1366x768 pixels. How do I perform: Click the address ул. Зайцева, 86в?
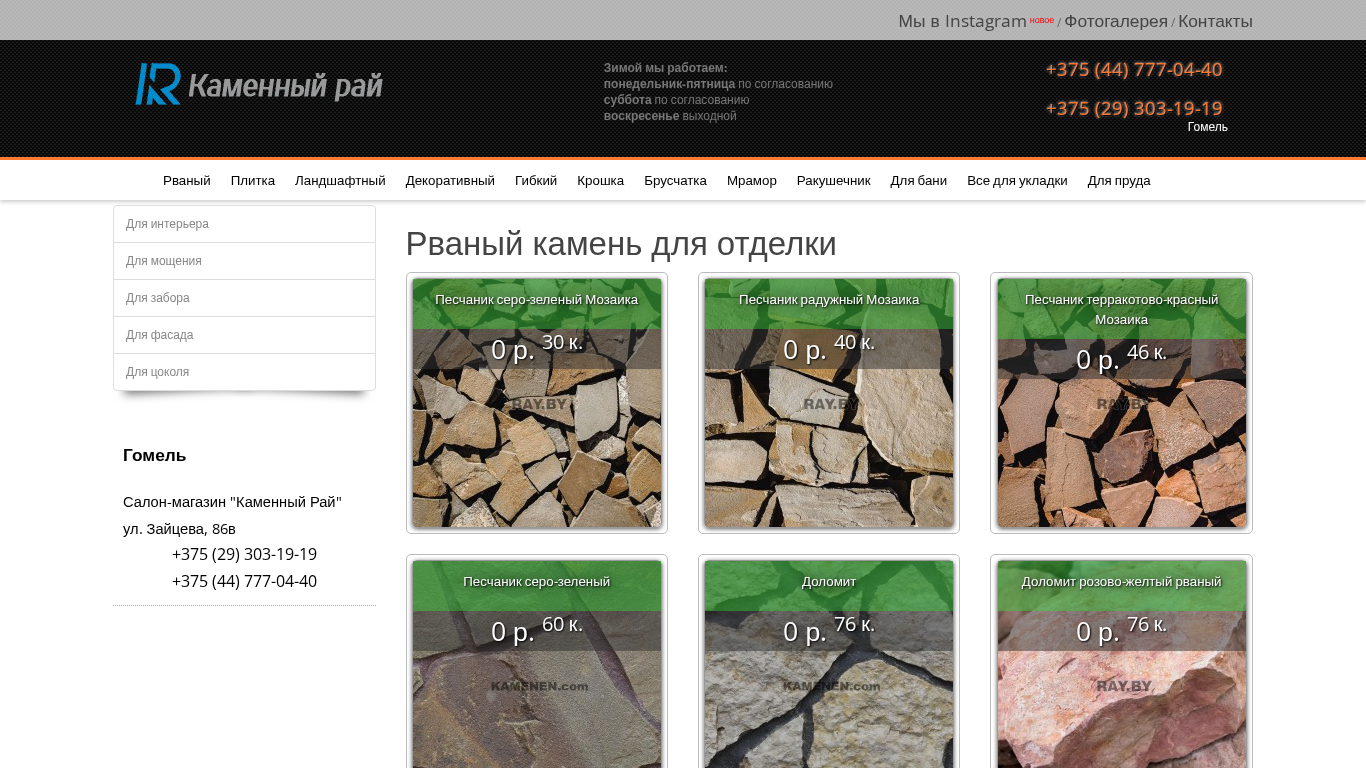click(x=179, y=528)
